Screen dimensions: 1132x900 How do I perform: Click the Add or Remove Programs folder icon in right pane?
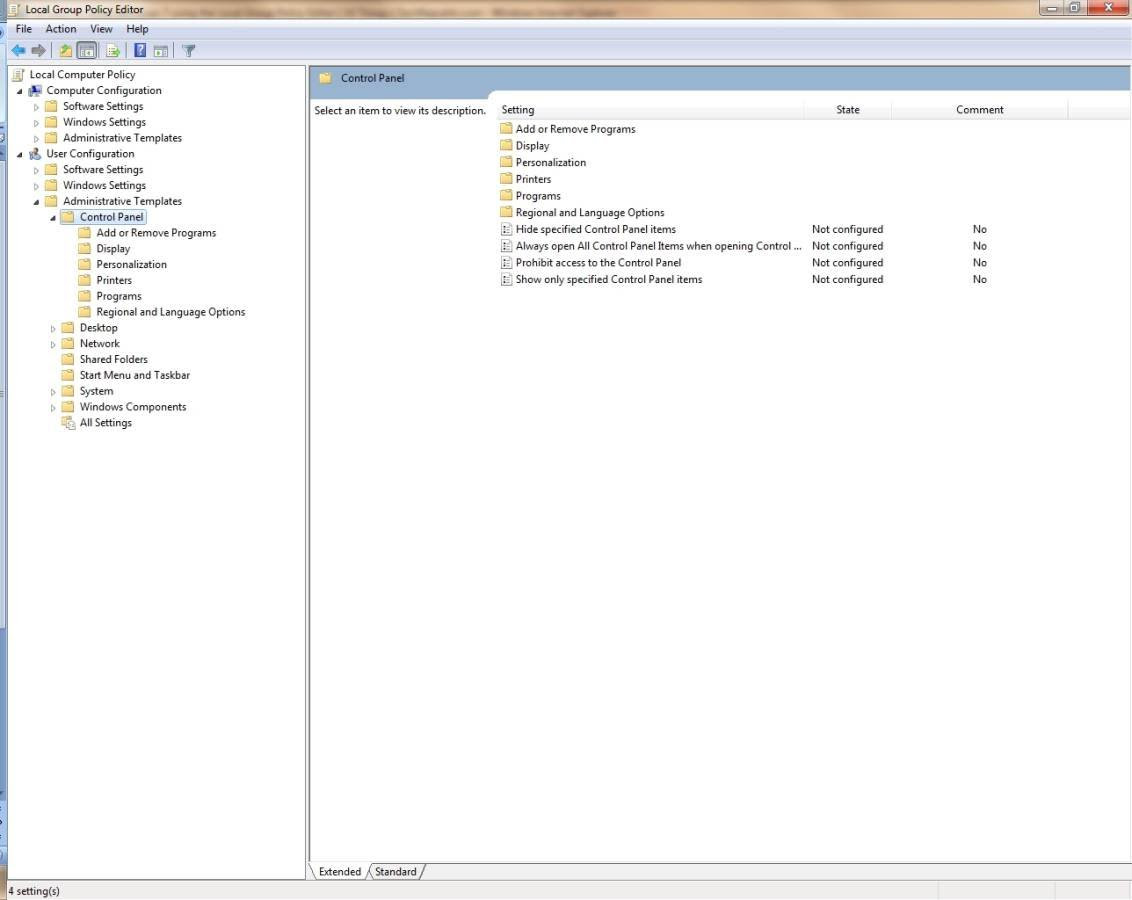click(506, 129)
